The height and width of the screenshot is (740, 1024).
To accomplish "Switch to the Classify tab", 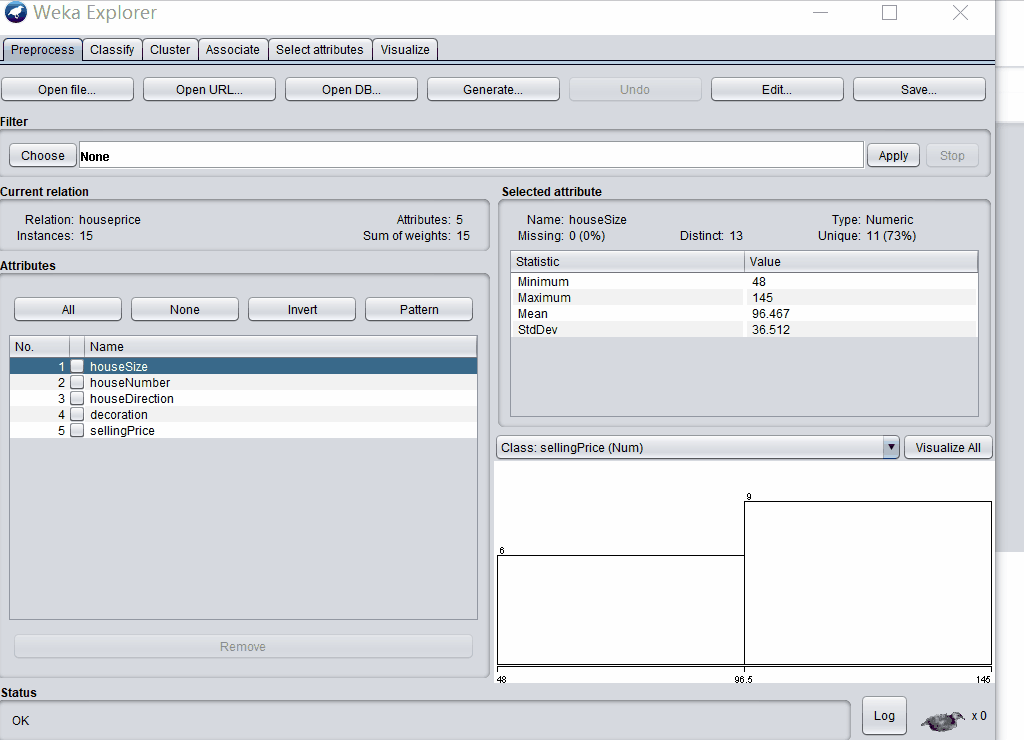I will coord(112,50).
